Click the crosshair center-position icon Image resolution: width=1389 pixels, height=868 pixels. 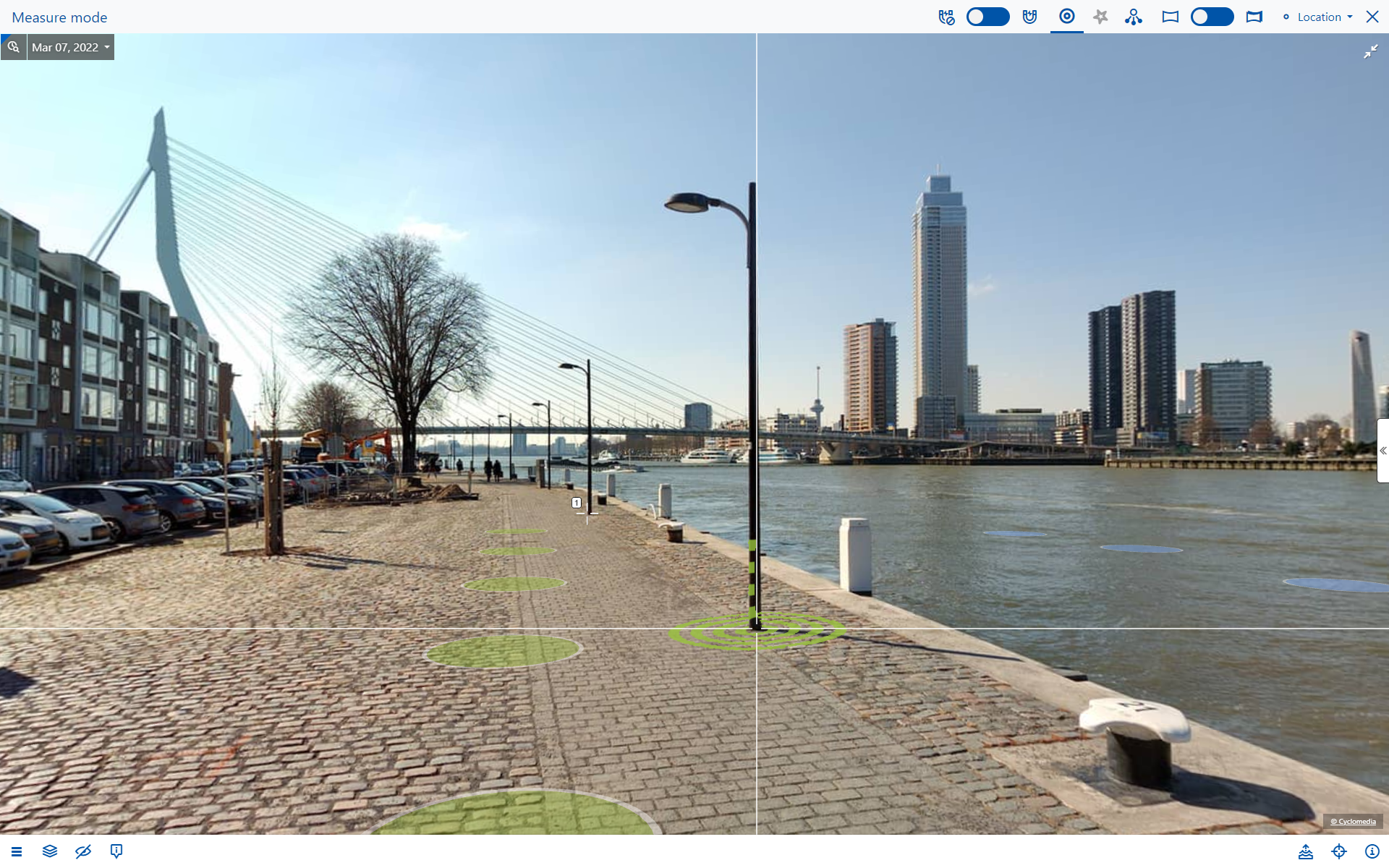[x=1338, y=851]
